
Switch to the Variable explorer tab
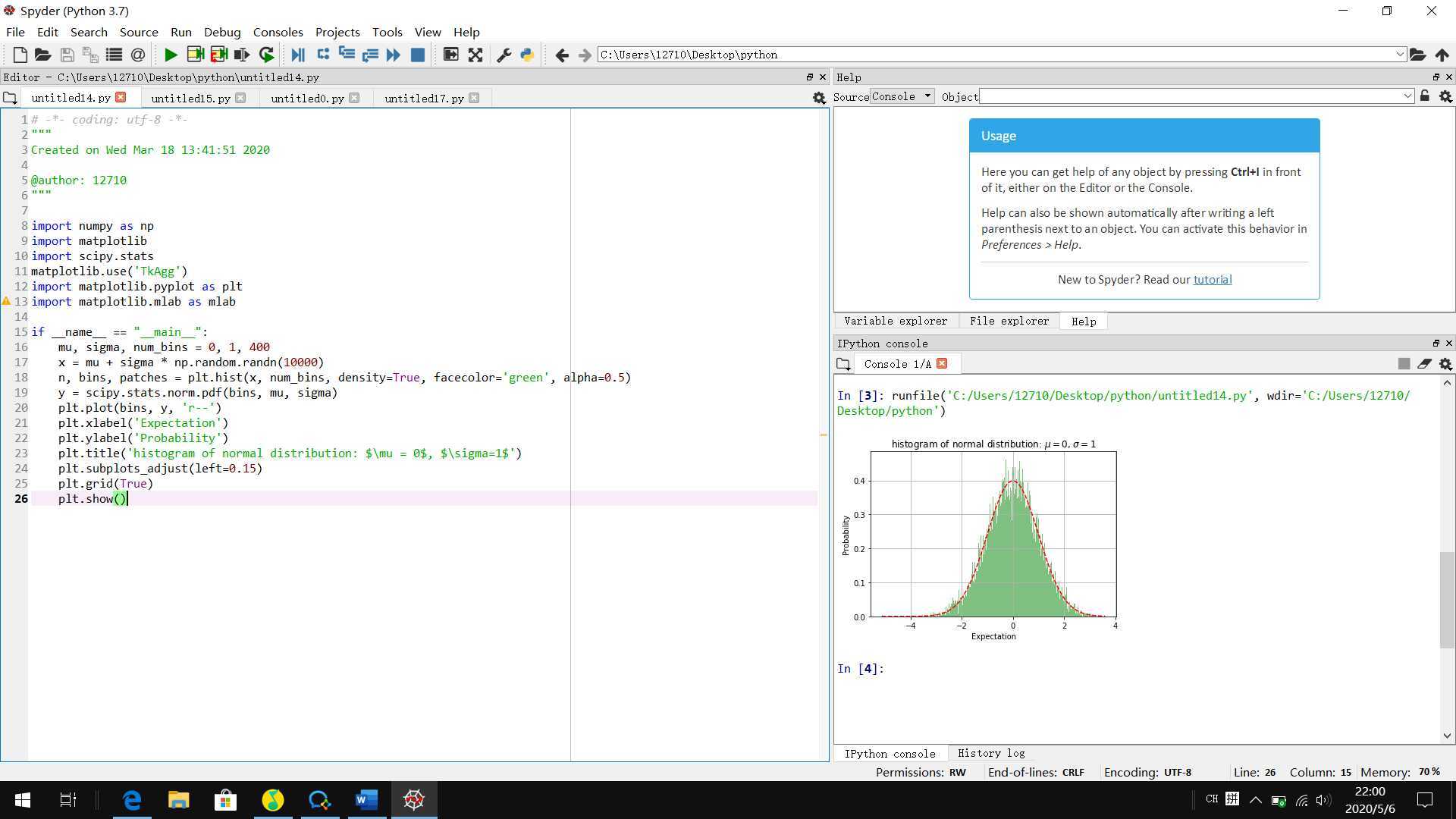pyautogui.click(x=896, y=321)
